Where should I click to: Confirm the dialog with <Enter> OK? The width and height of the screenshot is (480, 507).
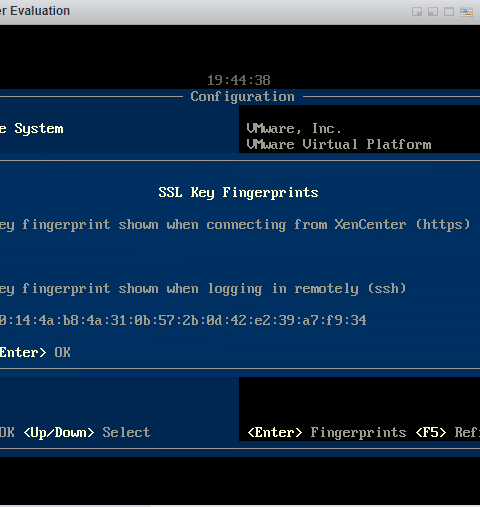(x=35, y=352)
